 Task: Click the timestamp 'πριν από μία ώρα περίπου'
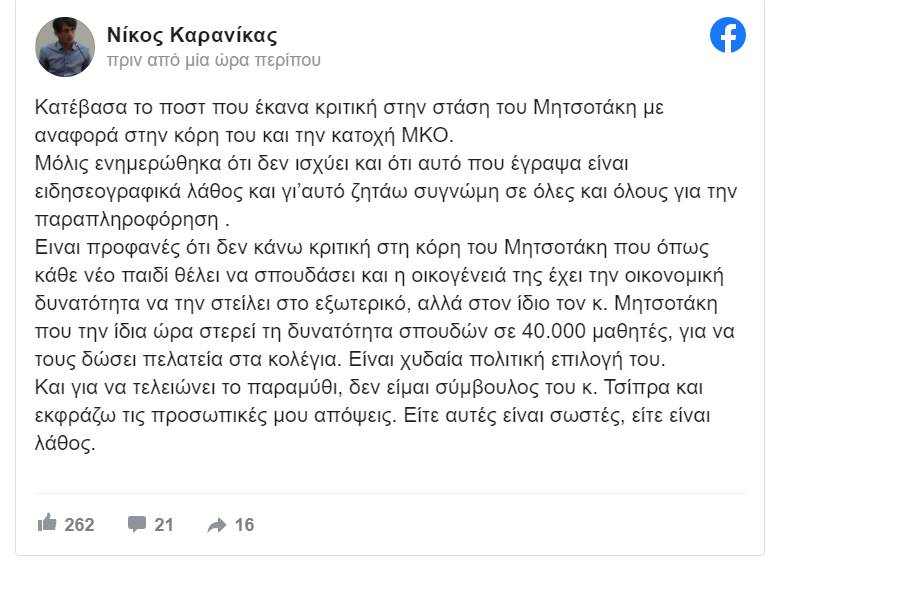(x=213, y=60)
